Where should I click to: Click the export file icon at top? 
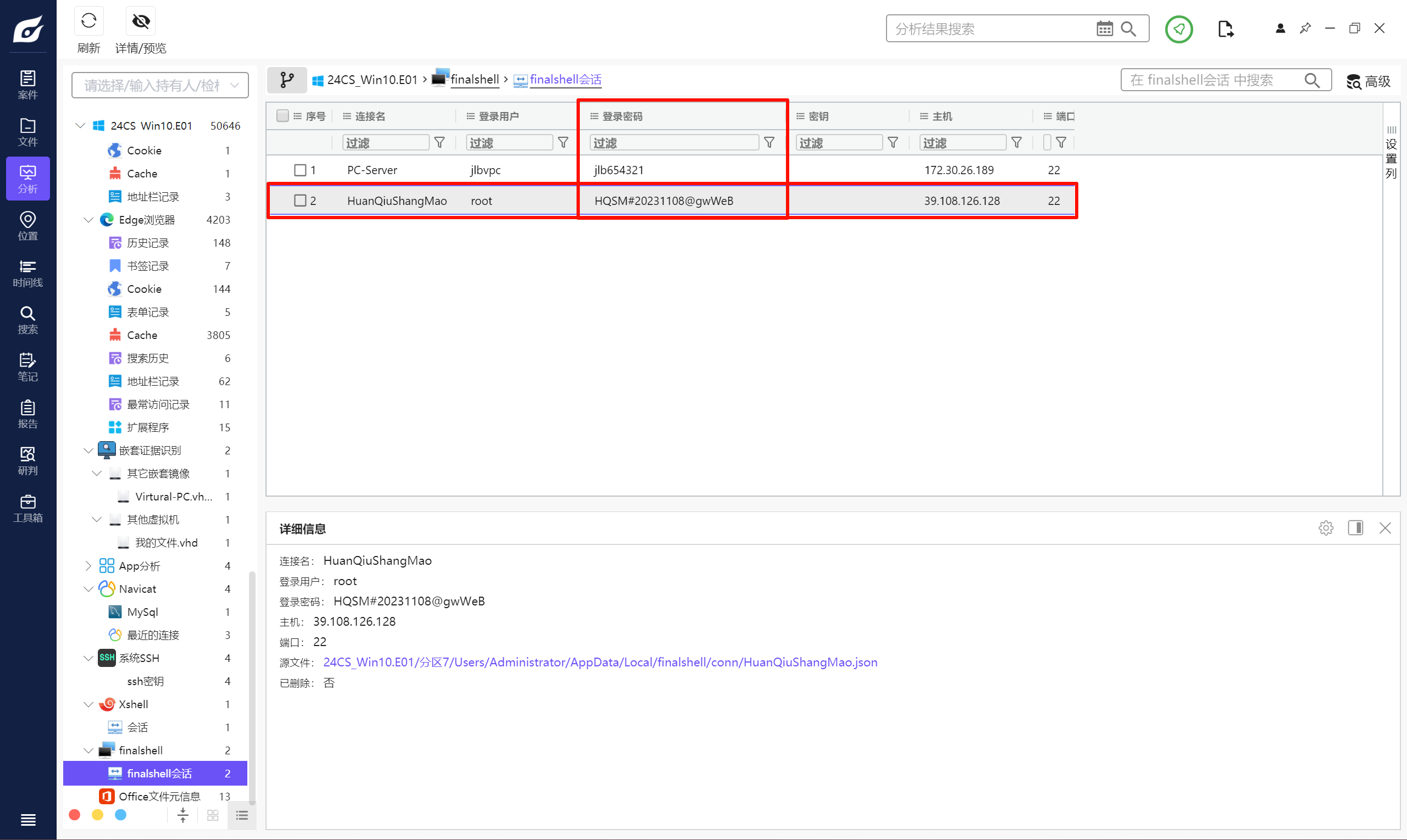point(1225,29)
